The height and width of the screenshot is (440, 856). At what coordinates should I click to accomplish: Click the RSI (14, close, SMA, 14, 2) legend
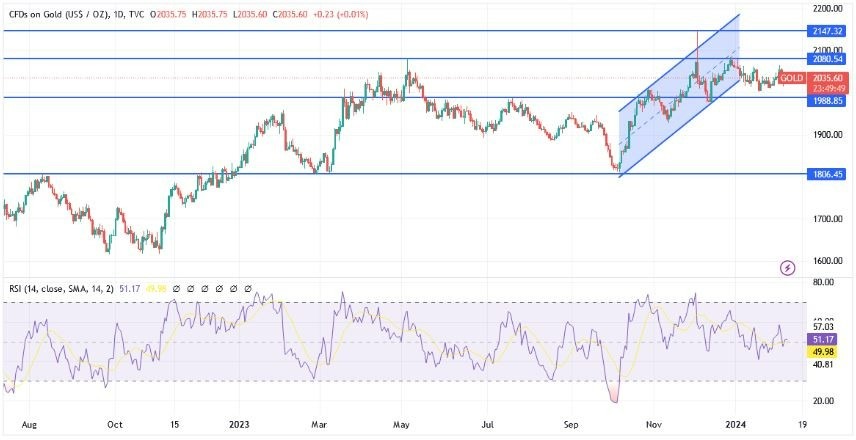click(x=61, y=288)
